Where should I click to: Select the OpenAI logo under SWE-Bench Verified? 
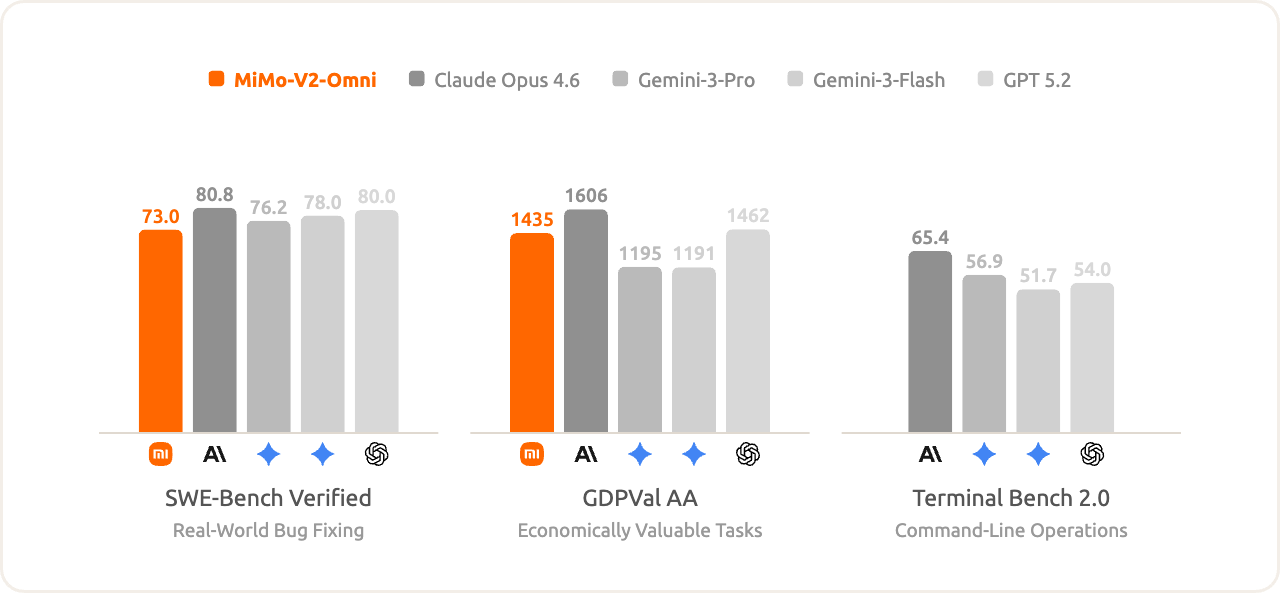click(x=376, y=454)
